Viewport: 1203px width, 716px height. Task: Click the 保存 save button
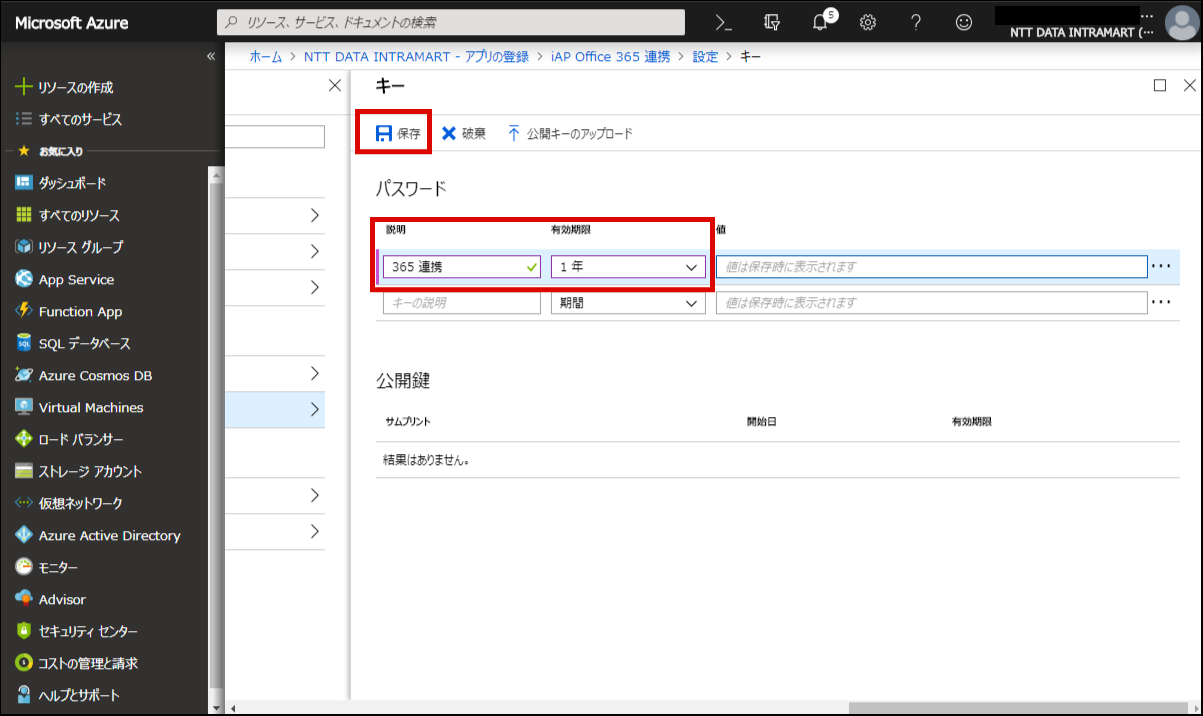(397, 133)
